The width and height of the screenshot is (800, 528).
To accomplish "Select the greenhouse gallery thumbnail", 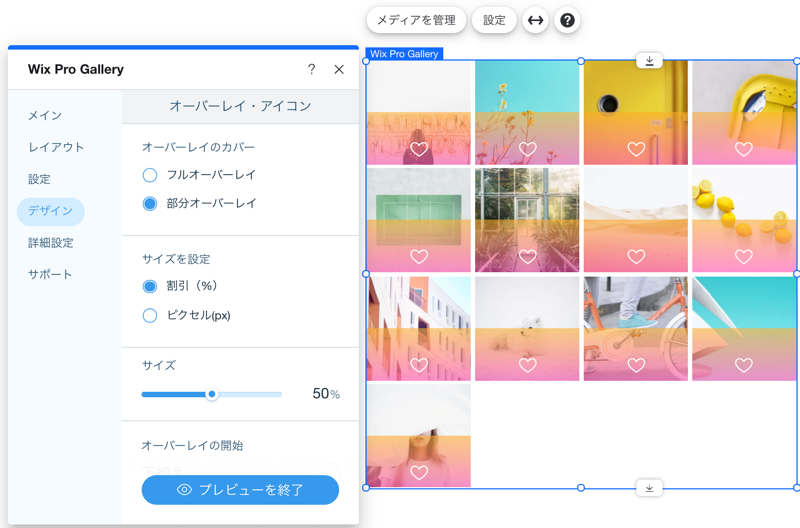I will coord(527,220).
